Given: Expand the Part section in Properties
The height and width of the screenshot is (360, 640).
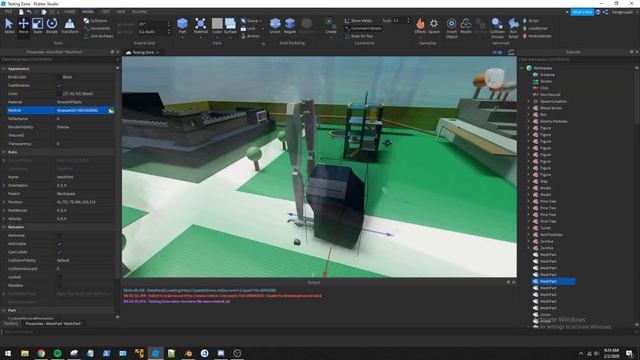Looking at the screenshot, I should tap(4, 310).
